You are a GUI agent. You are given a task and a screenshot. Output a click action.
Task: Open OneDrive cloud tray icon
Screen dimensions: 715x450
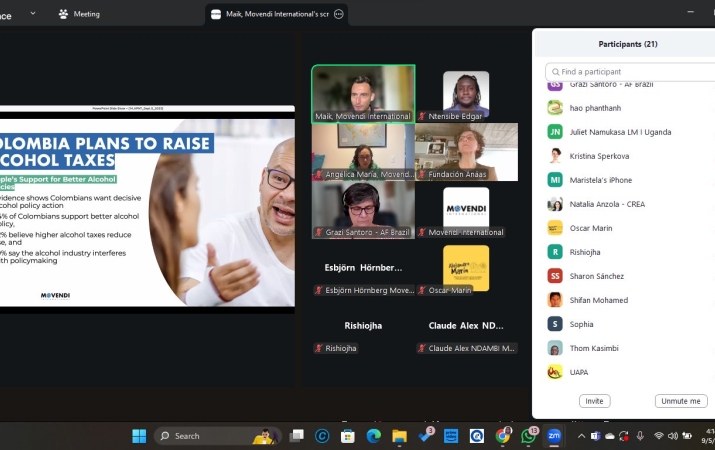tap(610, 436)
